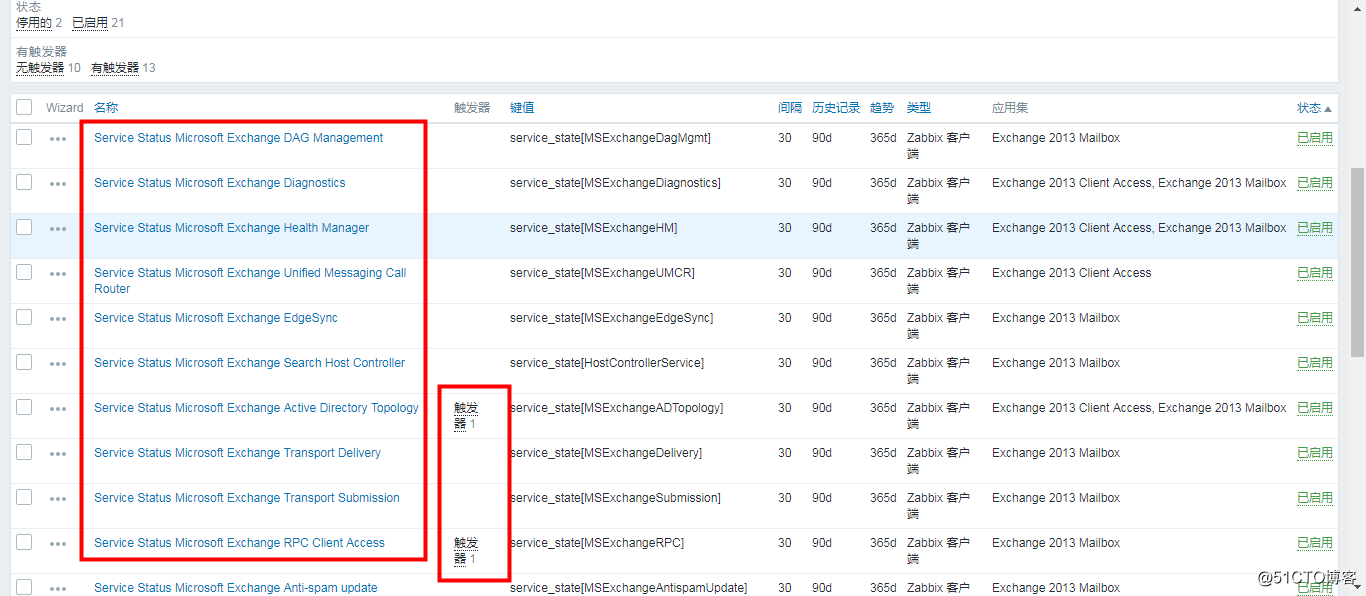This screenshot has width=1366, height=596.
Task: Toggle 已启用 status for DAG Management
Action: coord(1315,138)
